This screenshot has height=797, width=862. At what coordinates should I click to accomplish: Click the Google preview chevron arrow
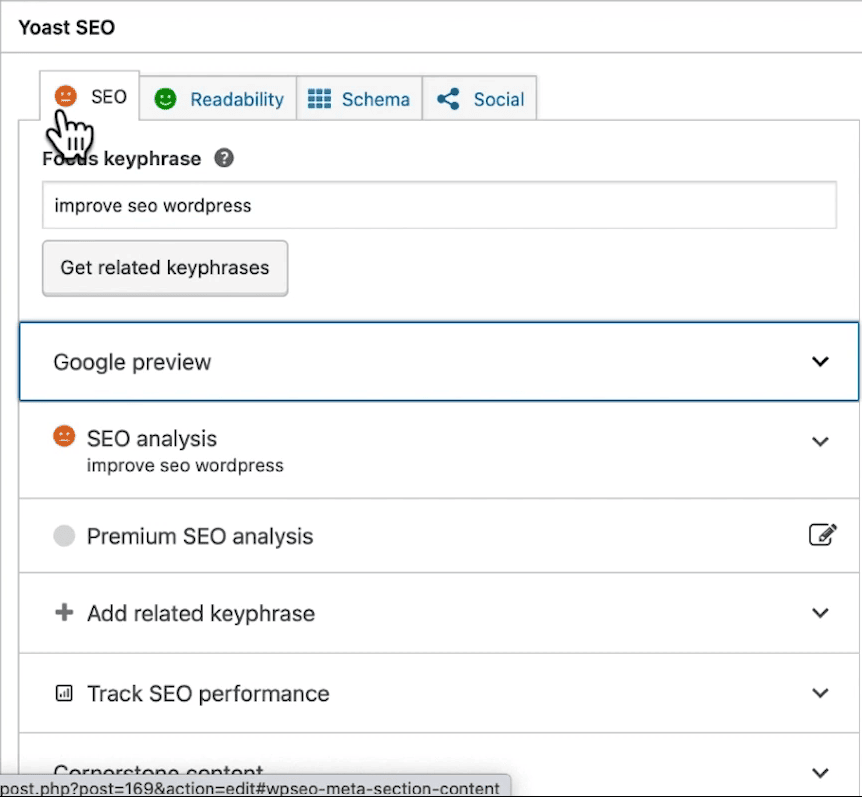[820, 362]
